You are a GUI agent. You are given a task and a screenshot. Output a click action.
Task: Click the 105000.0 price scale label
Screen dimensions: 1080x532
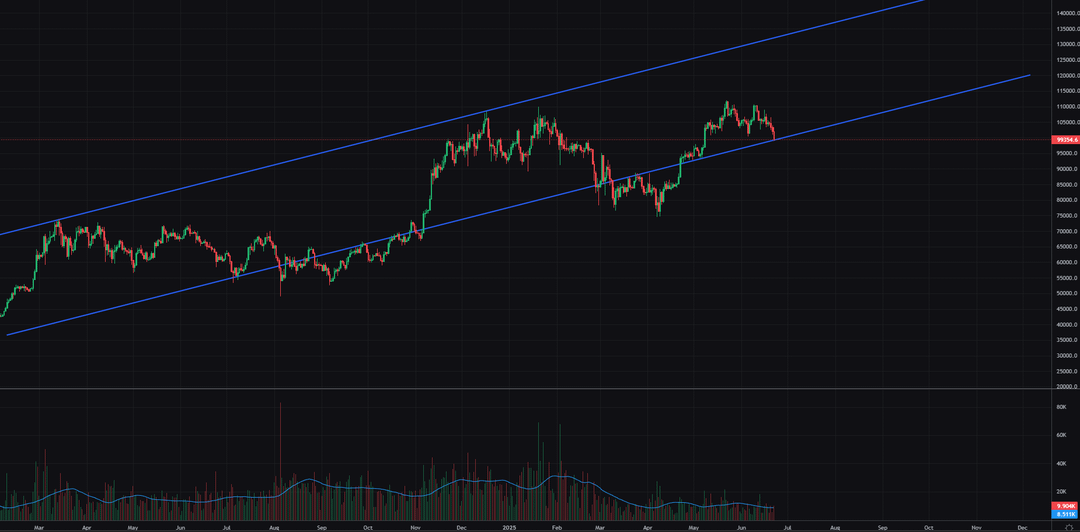(1066, 123)
